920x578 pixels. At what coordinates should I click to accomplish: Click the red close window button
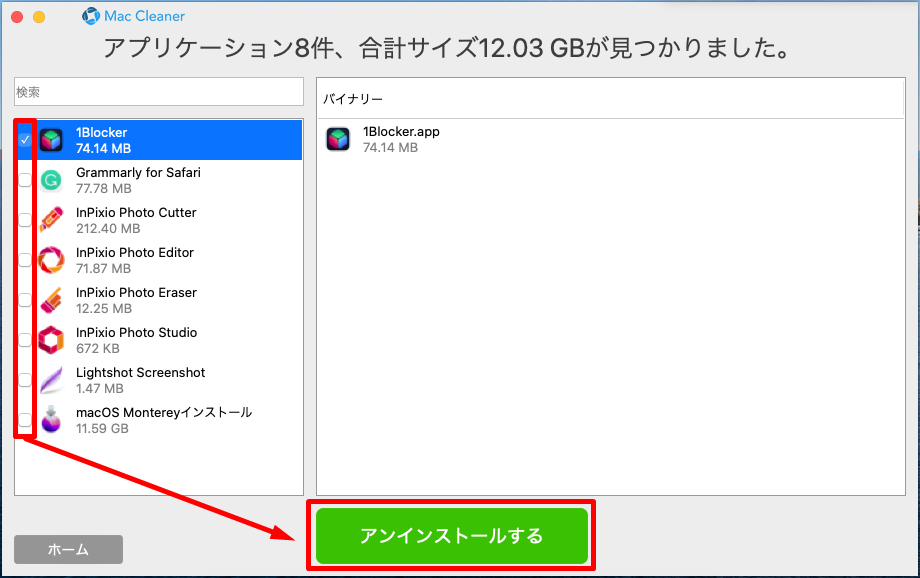(x=17, y=17)
